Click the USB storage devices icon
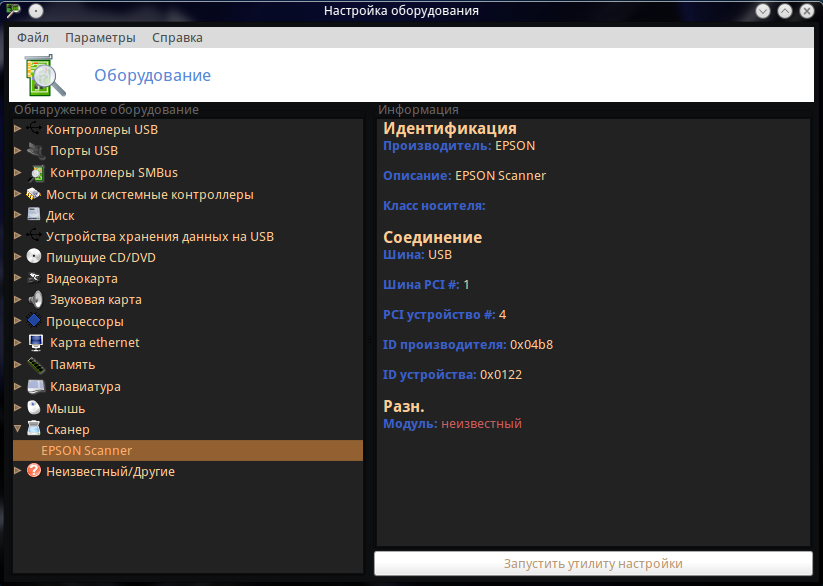Screen dimensions: 823x586 pyautogui.click(x=34, y=236)
